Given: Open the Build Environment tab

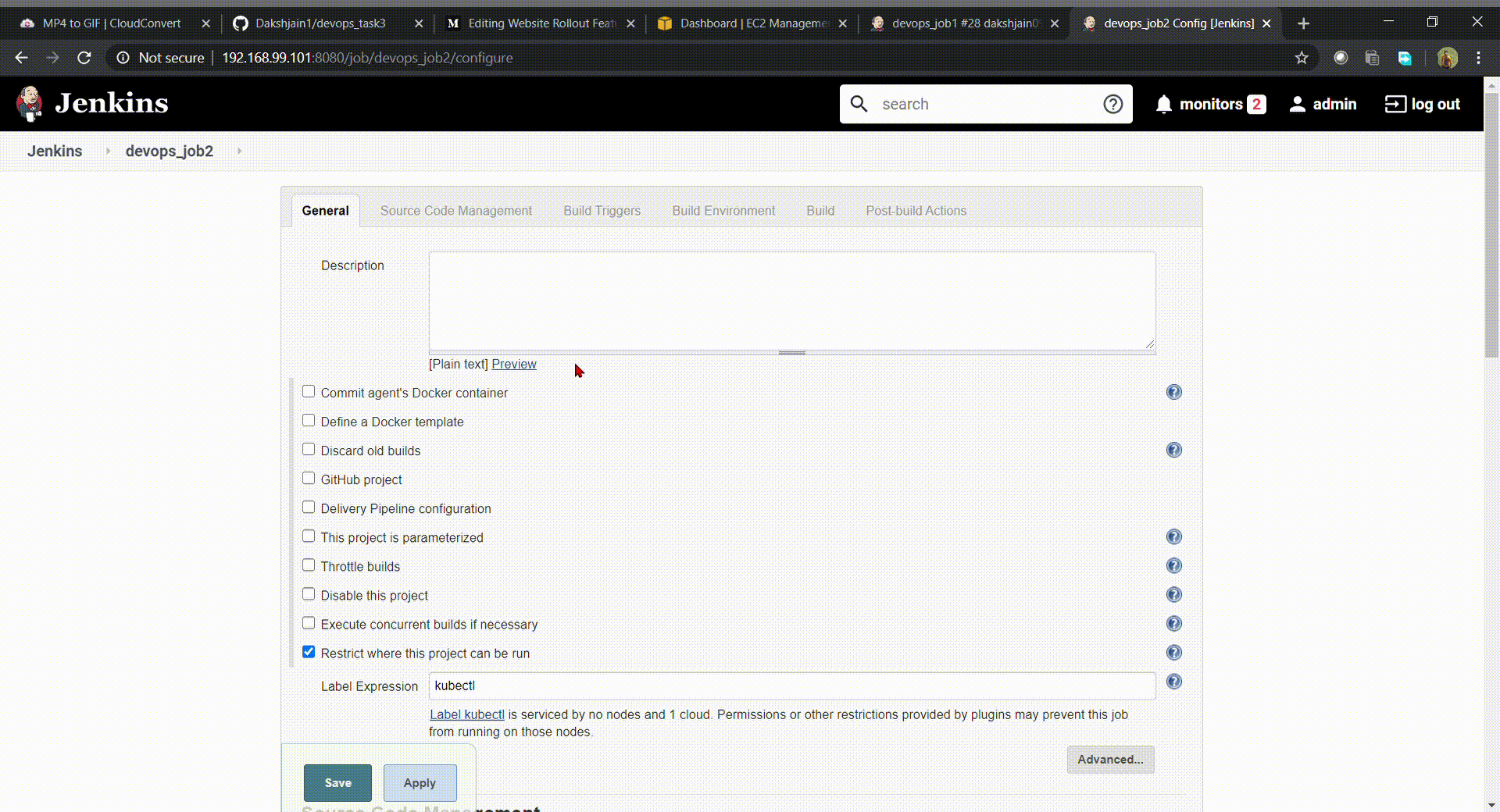Looking at the screenshot, I should pos(723,211).
